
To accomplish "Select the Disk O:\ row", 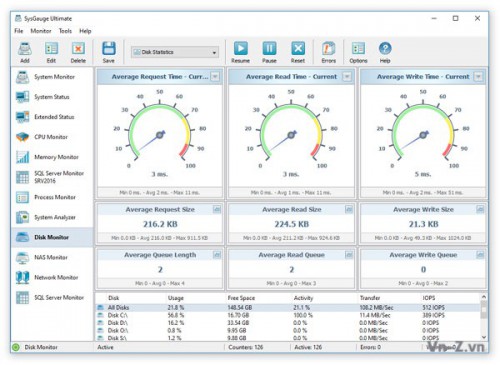I will click(x=288, y=331).
